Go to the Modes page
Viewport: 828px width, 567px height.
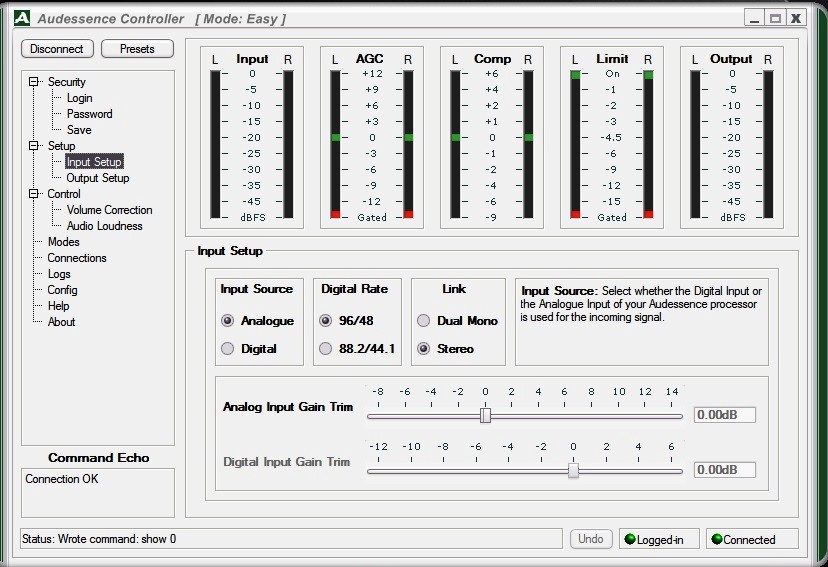point(63,242)
